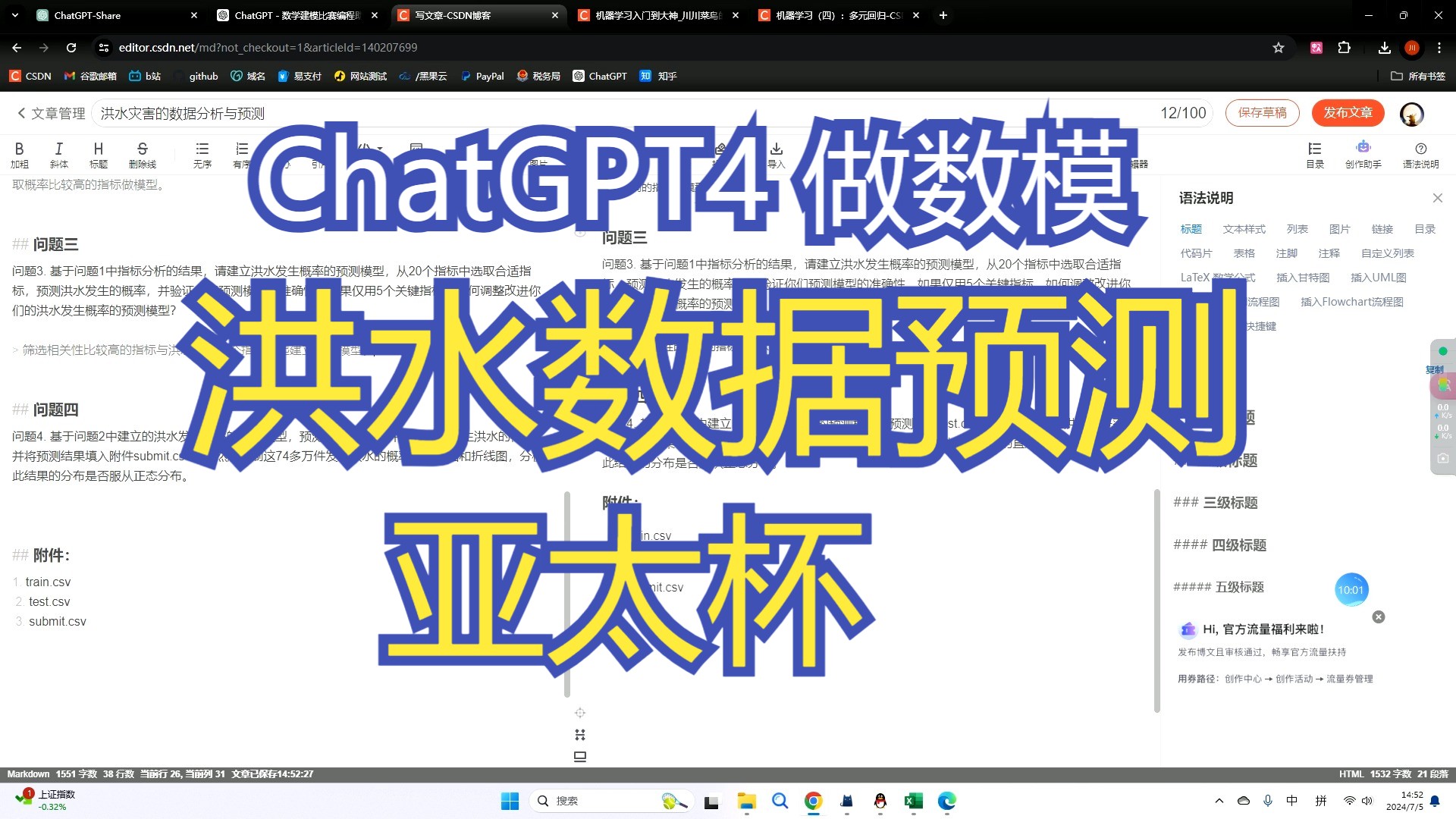1456x819 pixels.
Task: Open the 插入UML图 syntax tab
Action: (1378, 278)
